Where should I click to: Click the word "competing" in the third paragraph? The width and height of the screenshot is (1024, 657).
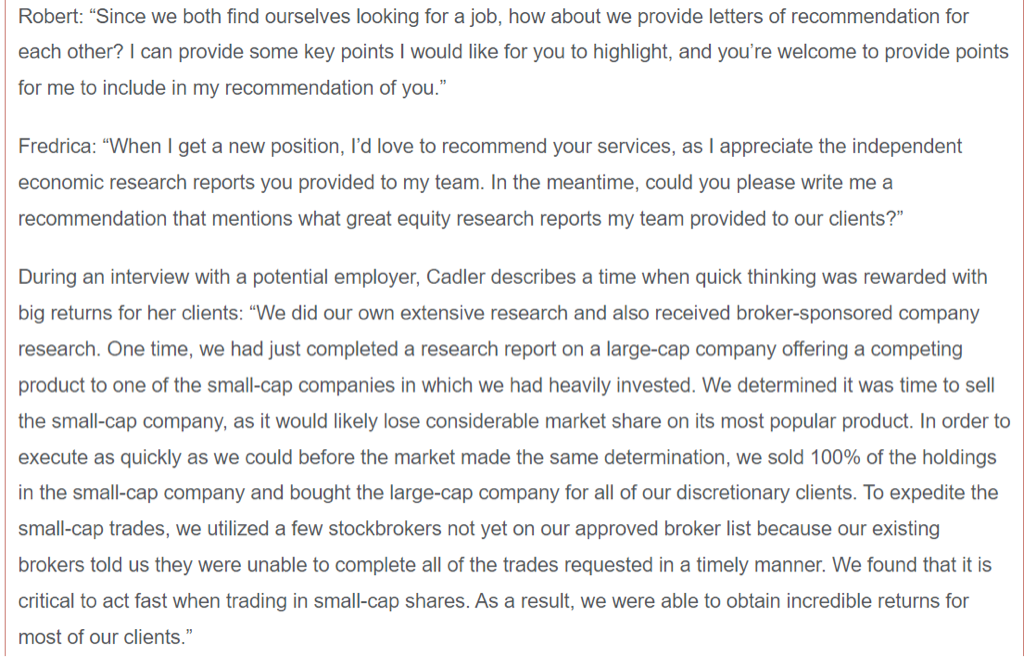pyautogui.click(x=888, y=349)
